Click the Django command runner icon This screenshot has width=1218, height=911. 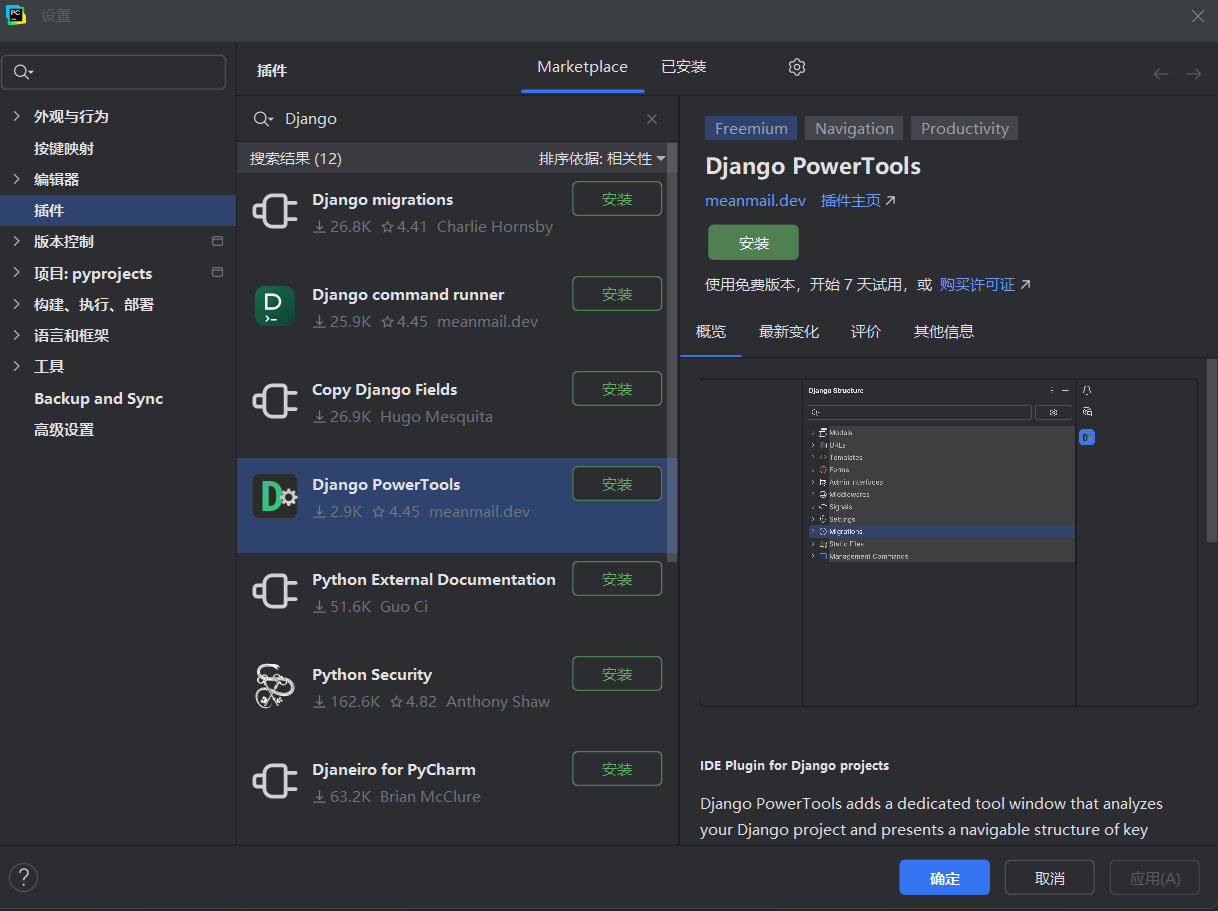click(x=274, y=306)
